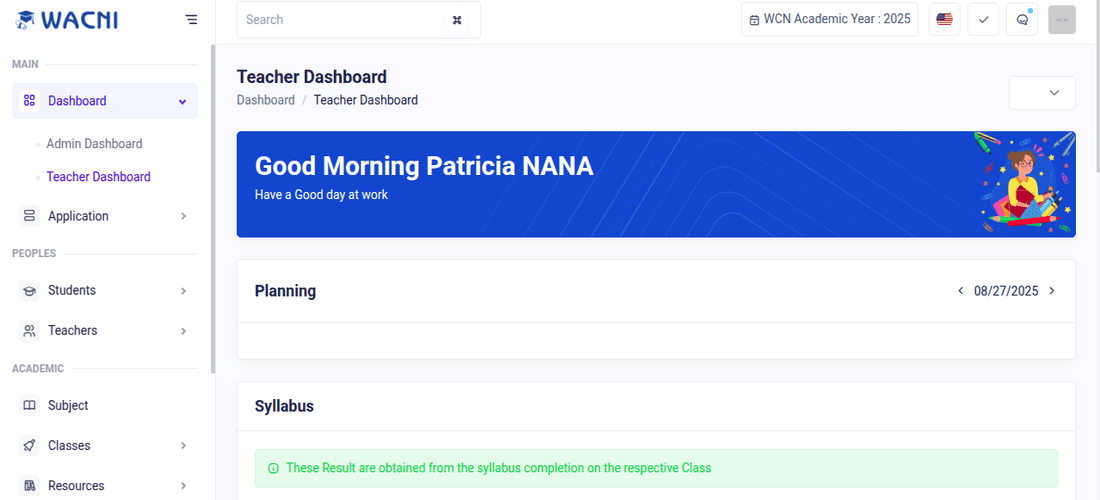Click the Students graduation cap icon

click(29, 291)
